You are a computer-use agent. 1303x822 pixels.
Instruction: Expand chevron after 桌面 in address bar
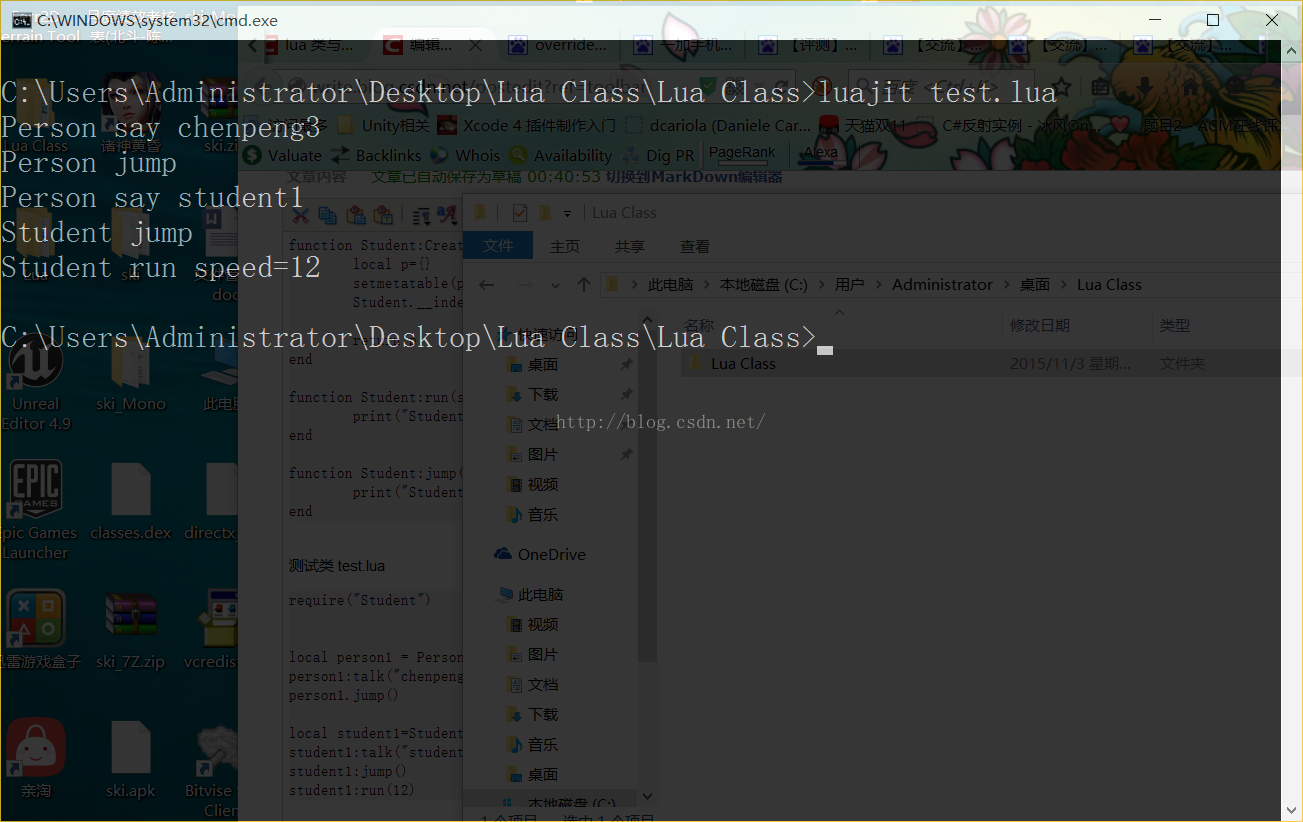[1063, 285]
